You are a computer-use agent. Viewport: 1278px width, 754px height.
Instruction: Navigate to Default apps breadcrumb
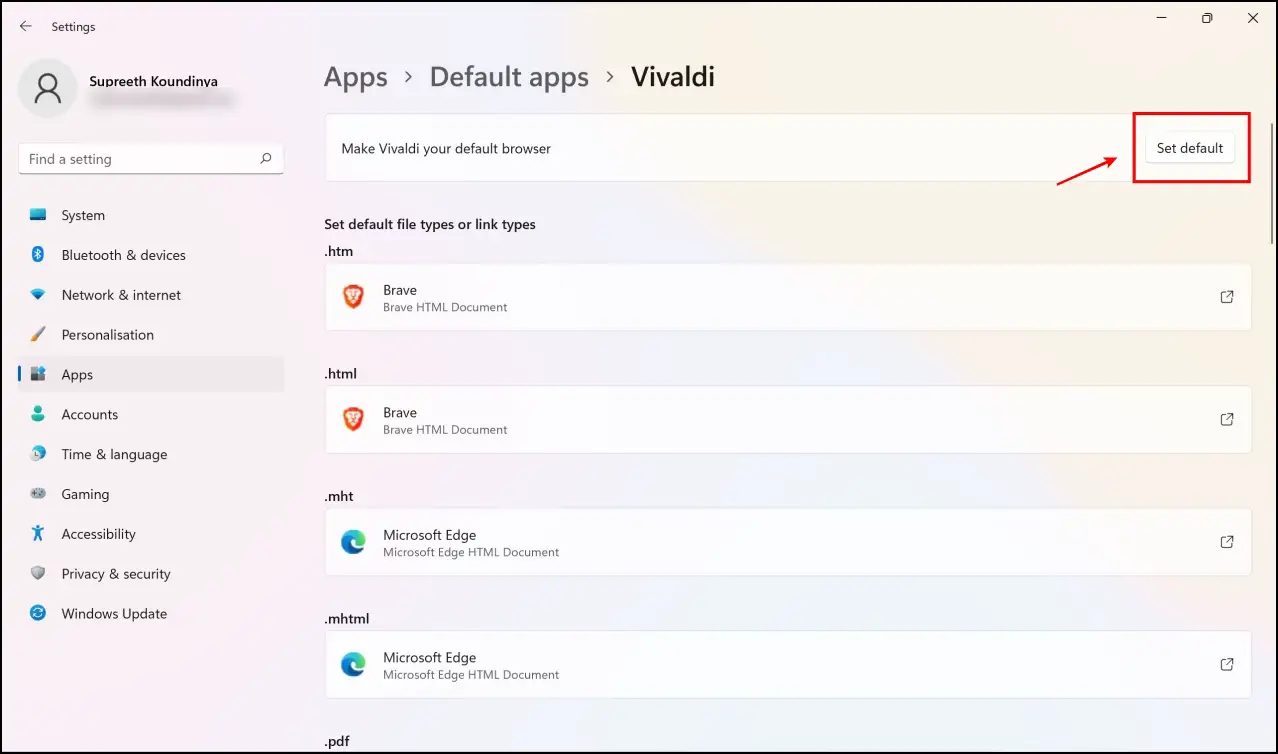[509, 77]
